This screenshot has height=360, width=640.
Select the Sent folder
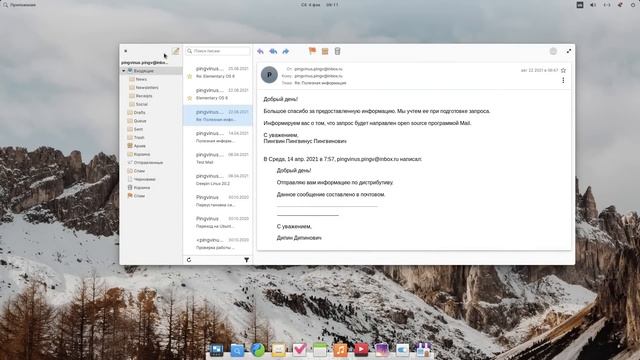(x=138, y=129)
